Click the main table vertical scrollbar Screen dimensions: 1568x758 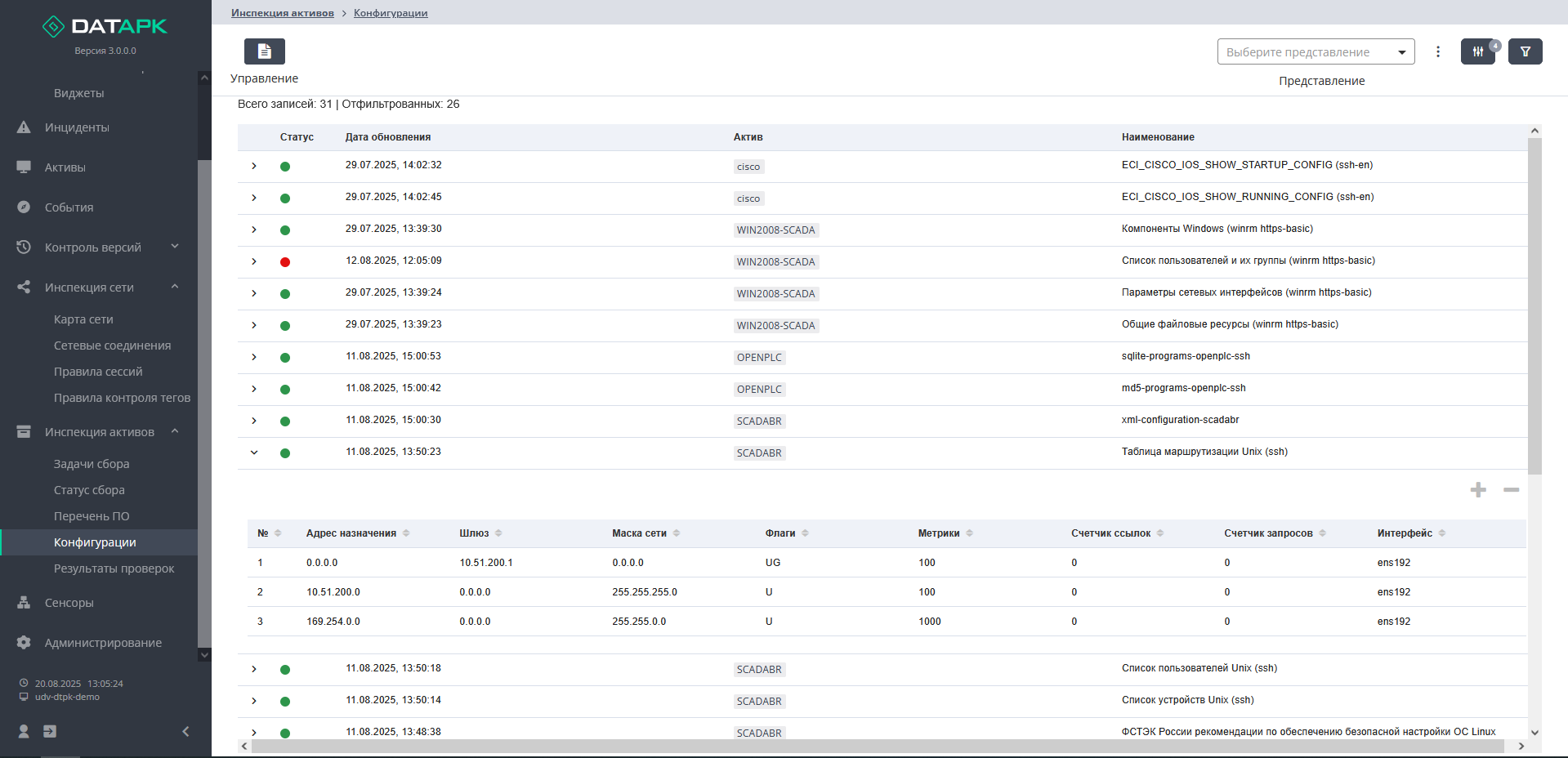click(x=1534, y=306)
